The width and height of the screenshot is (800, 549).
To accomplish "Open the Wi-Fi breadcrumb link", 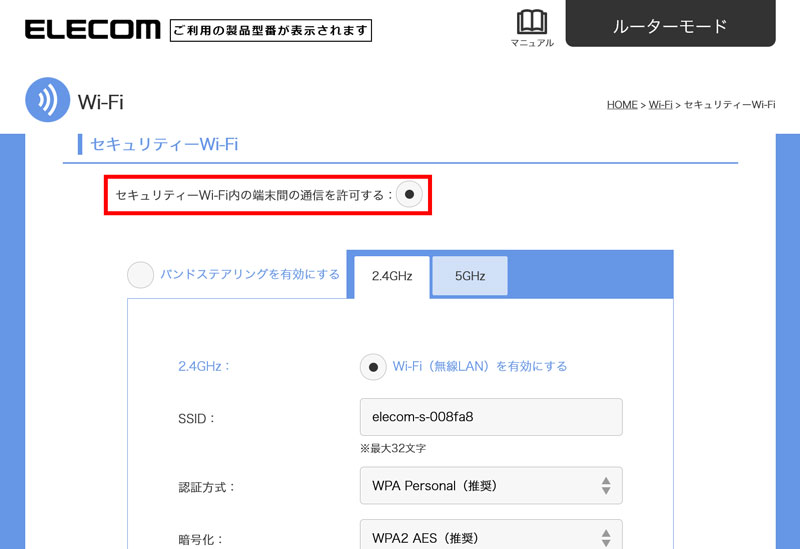I will click(660, 105).
